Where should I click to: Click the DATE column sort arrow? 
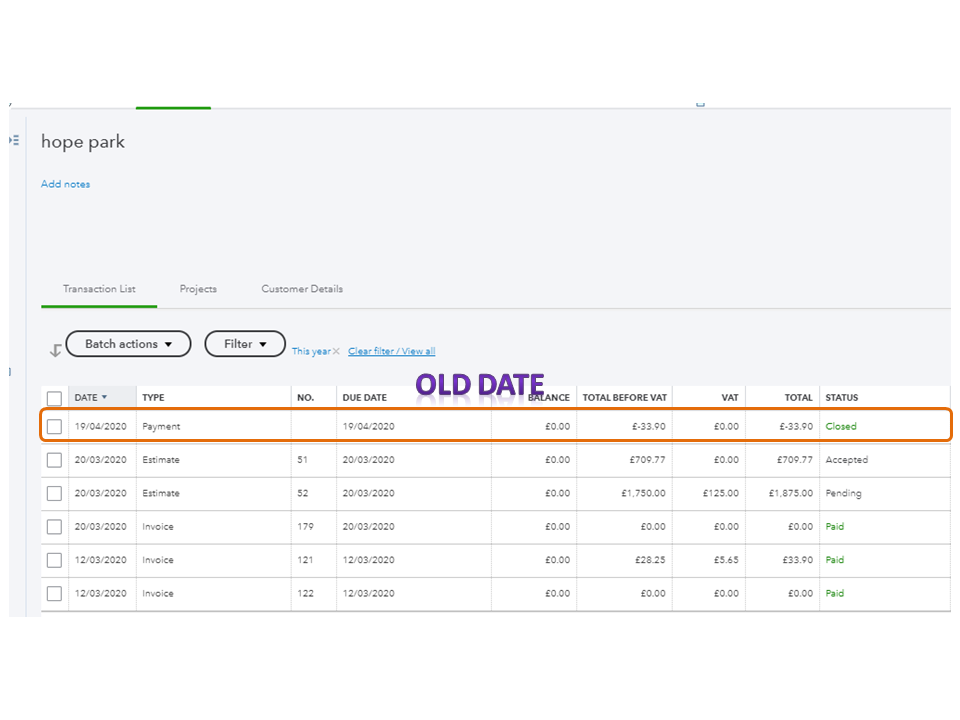point(104,398)
